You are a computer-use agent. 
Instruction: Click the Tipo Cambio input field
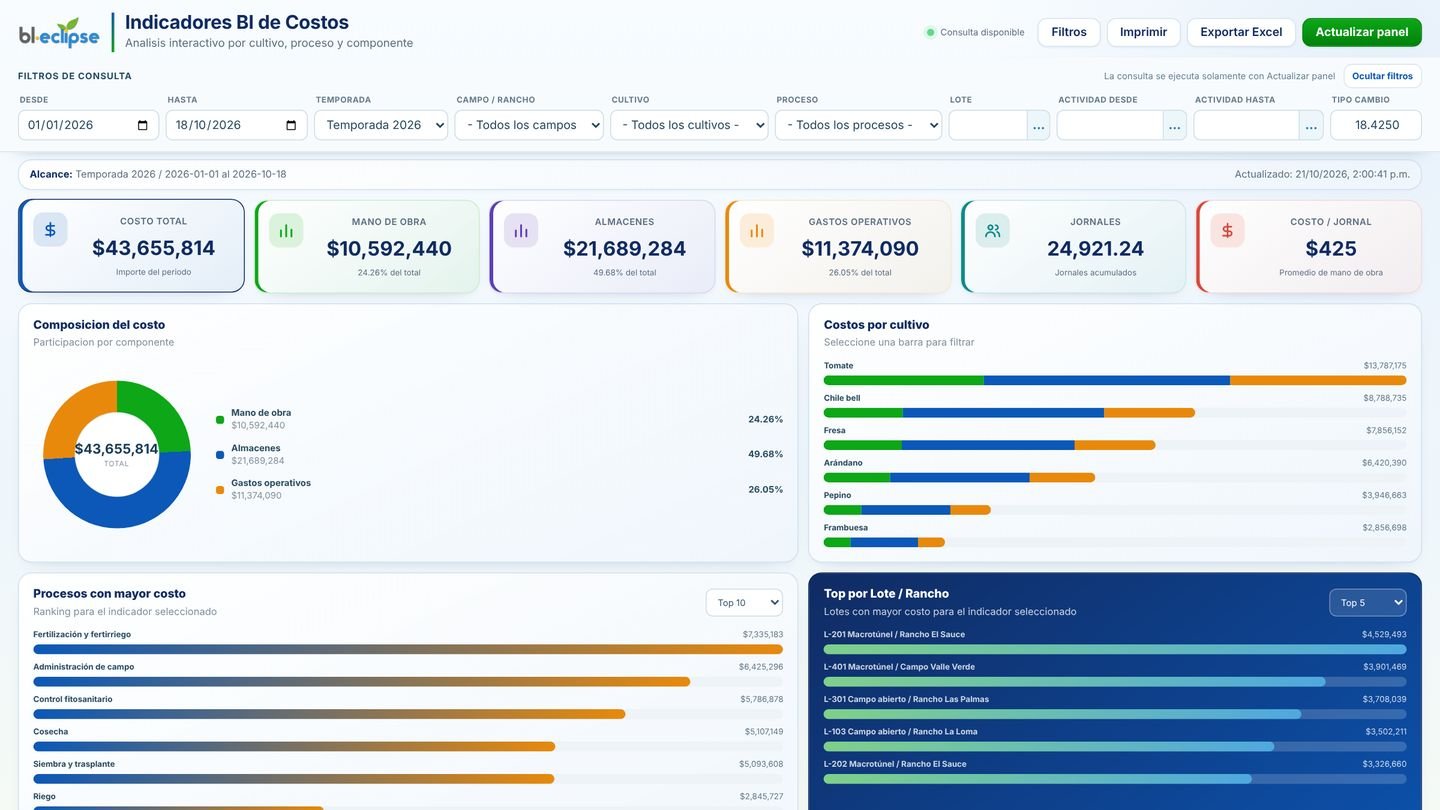[1376, 125]
